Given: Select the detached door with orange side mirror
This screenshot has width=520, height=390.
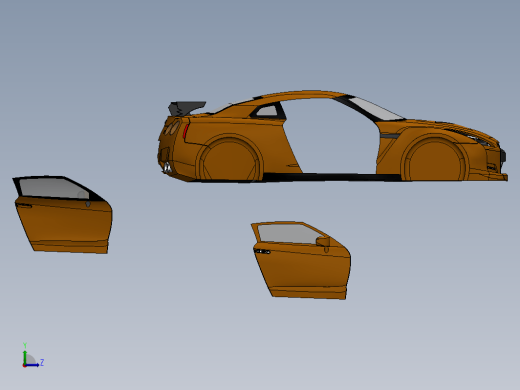Looking at the screenshot, I should (301, 260).
